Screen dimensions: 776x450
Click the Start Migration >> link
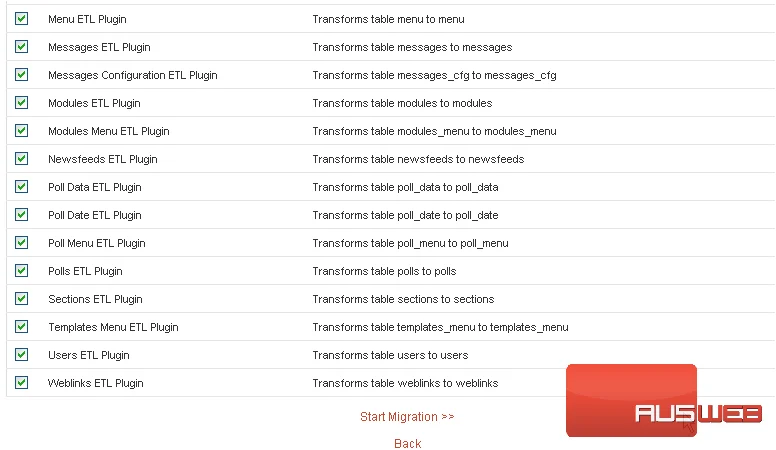pos(407,417)
